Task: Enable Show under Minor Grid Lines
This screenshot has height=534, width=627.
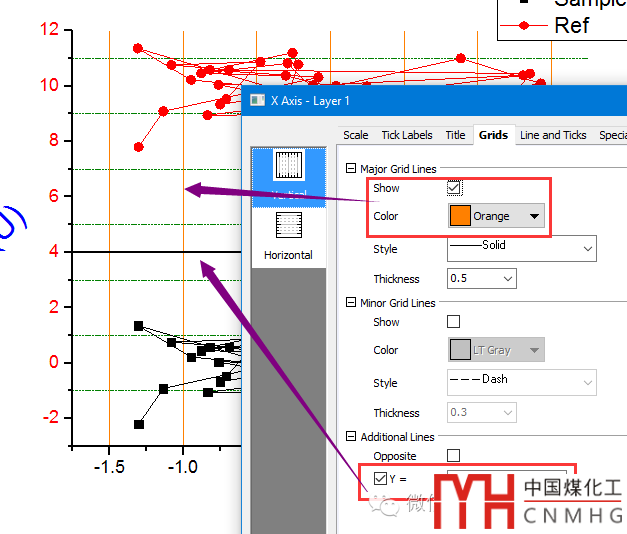Action: click(x=454, y=322)
